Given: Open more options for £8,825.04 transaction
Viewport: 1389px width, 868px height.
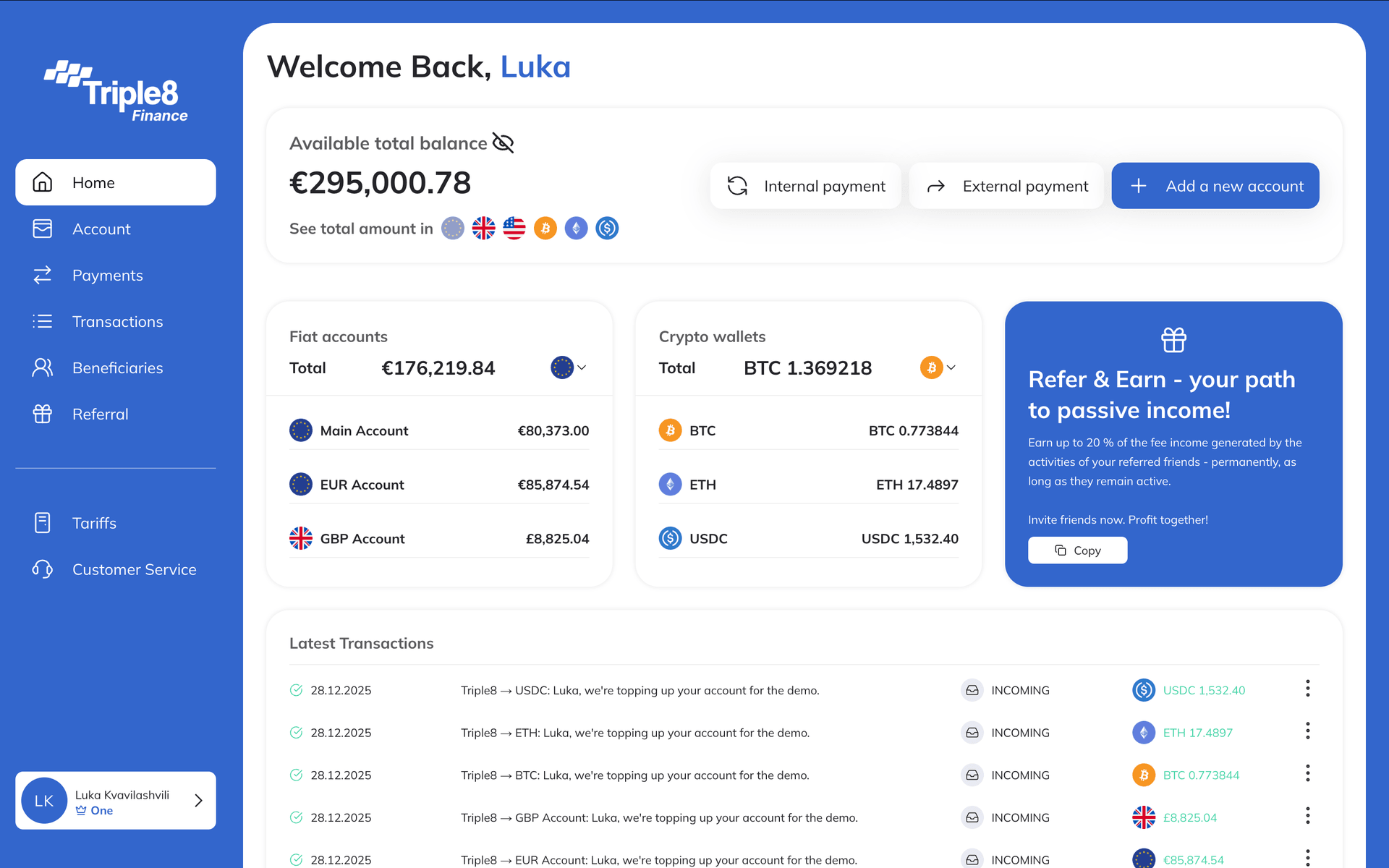Looking at the screenshot, I should click(1308, 816).
